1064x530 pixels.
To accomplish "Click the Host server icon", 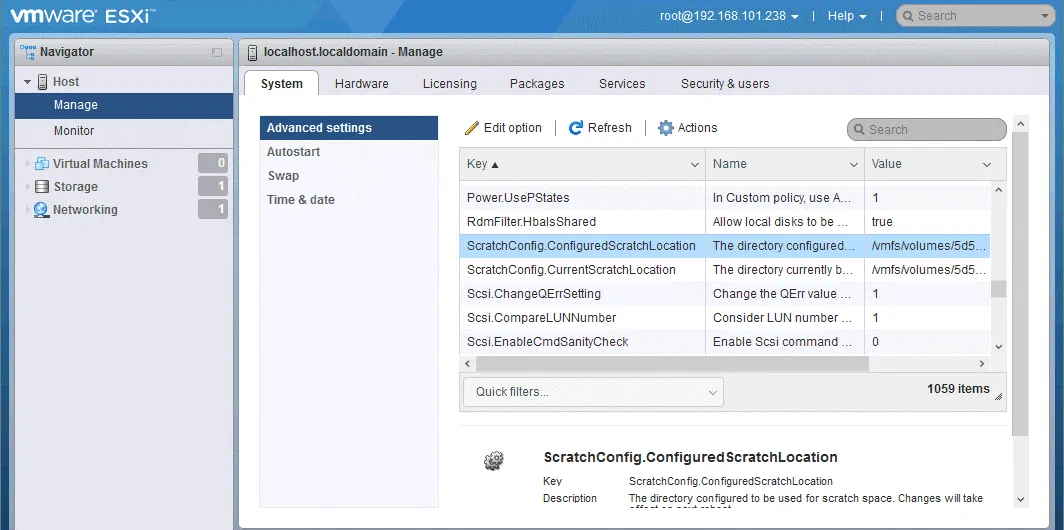I will 42,82.
